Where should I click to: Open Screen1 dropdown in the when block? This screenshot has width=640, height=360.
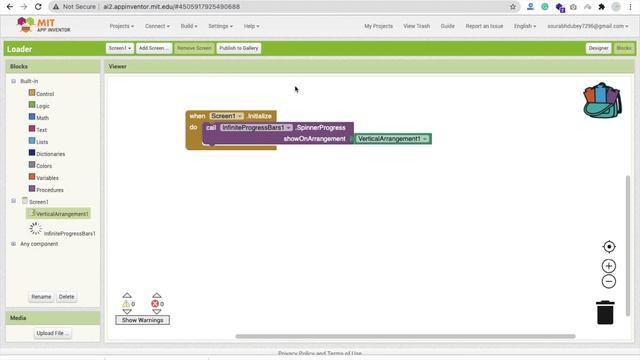[x=227, y=116]
